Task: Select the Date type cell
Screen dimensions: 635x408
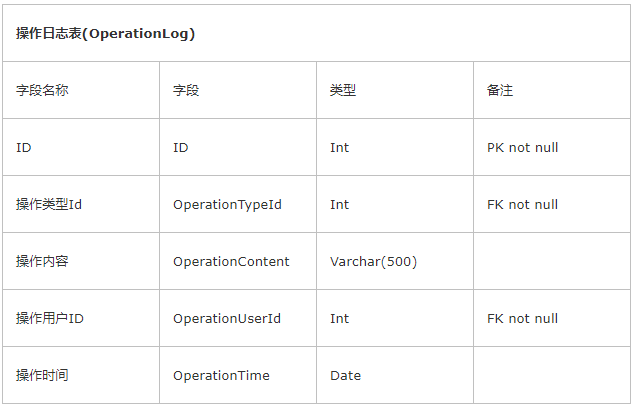Action: coord(395,375)
